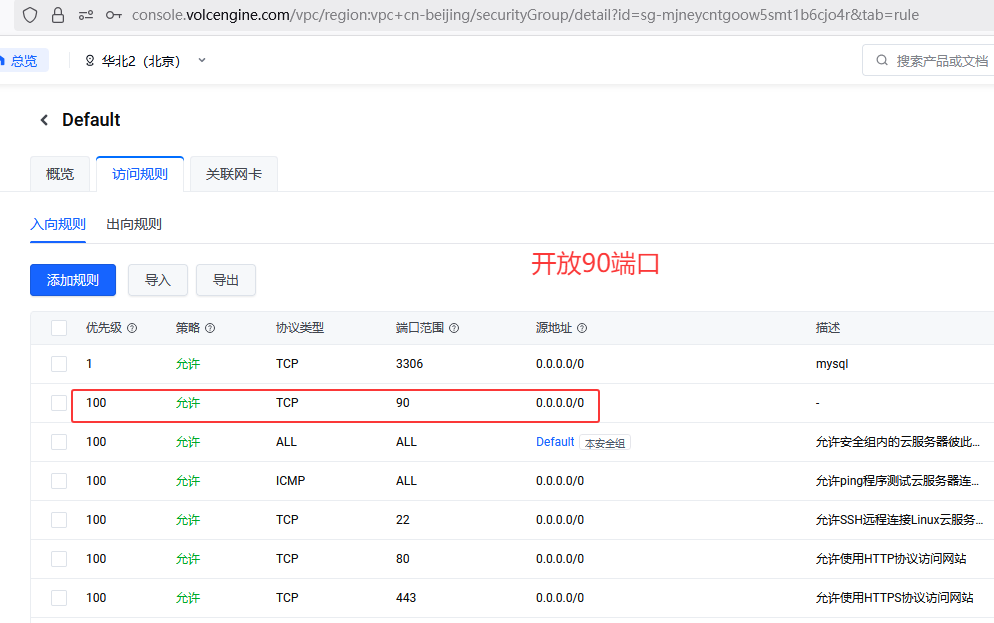Click the padlock site security icon
Screen dimensions: 994x623
58,15
